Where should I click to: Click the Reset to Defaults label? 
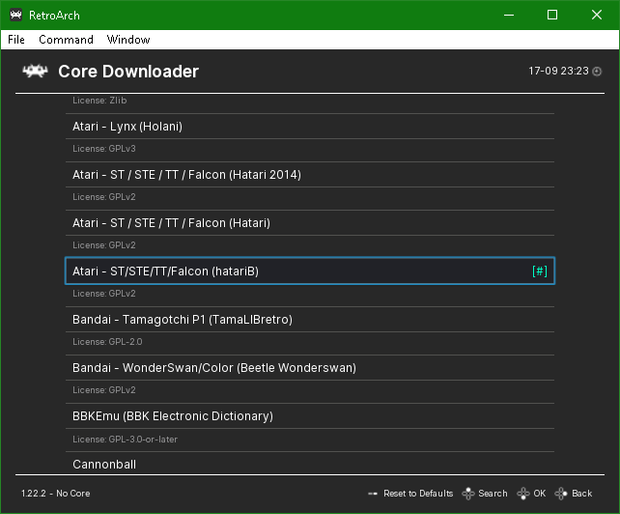418,493
